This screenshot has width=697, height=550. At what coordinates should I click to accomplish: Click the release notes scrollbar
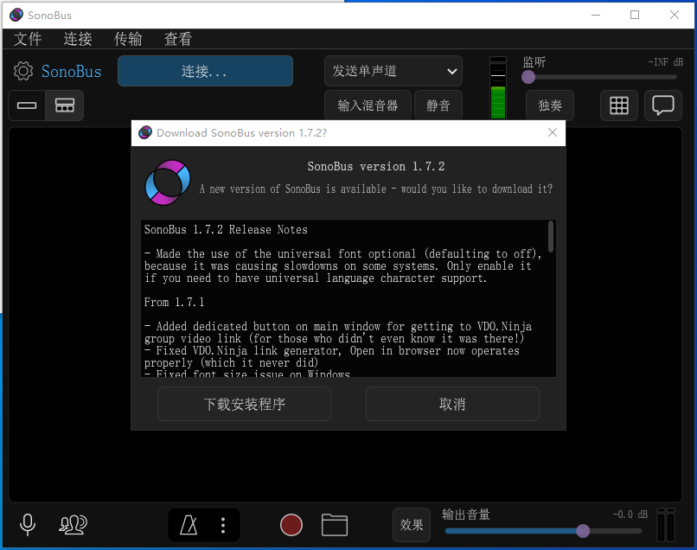[x=551, y=238]
